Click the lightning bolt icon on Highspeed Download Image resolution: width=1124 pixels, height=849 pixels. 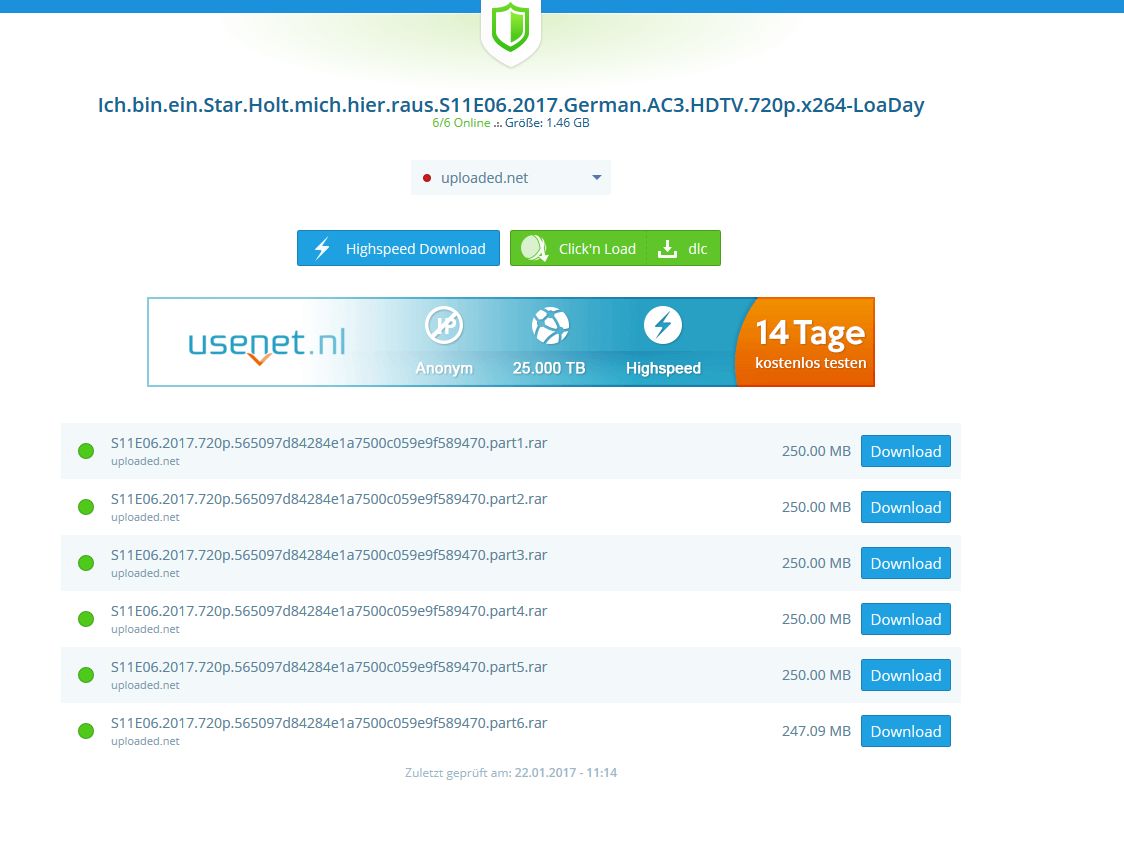point(323,248)
